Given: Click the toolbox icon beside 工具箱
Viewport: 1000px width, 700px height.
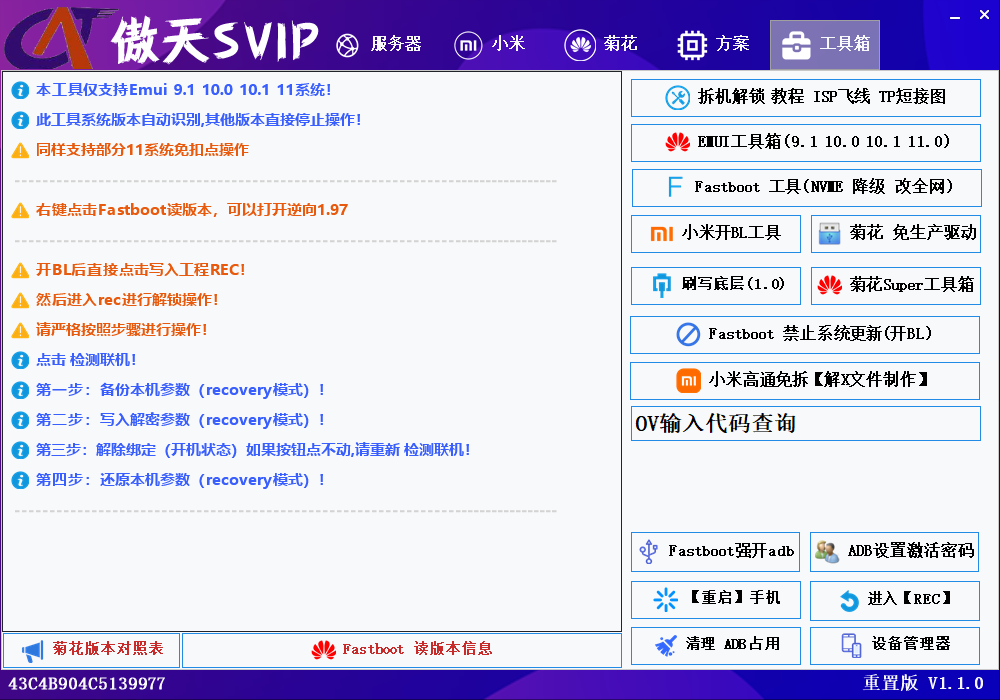Looking at the screenshot, I should [796, 45].
